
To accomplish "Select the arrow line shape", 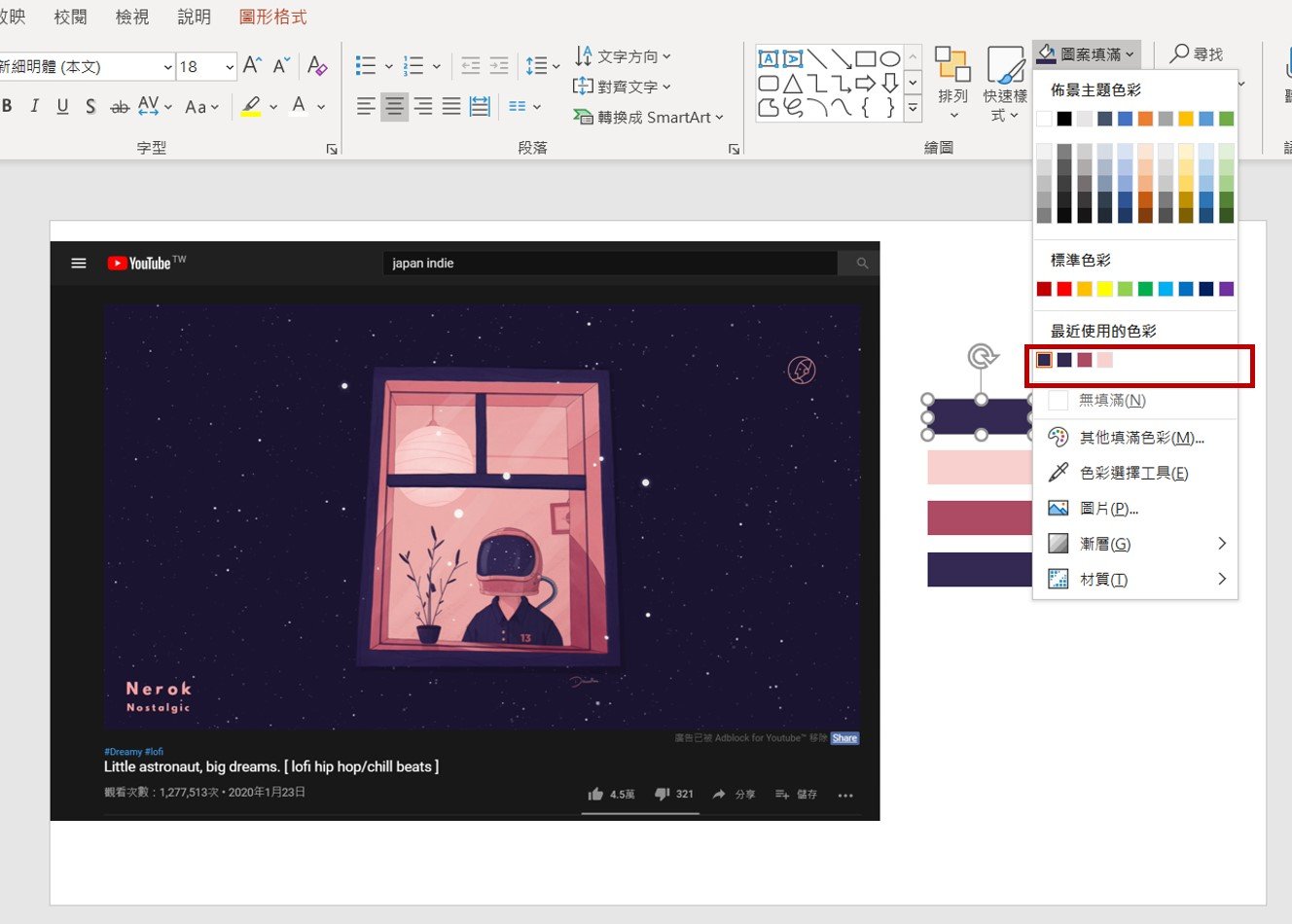I will (842, 58).
